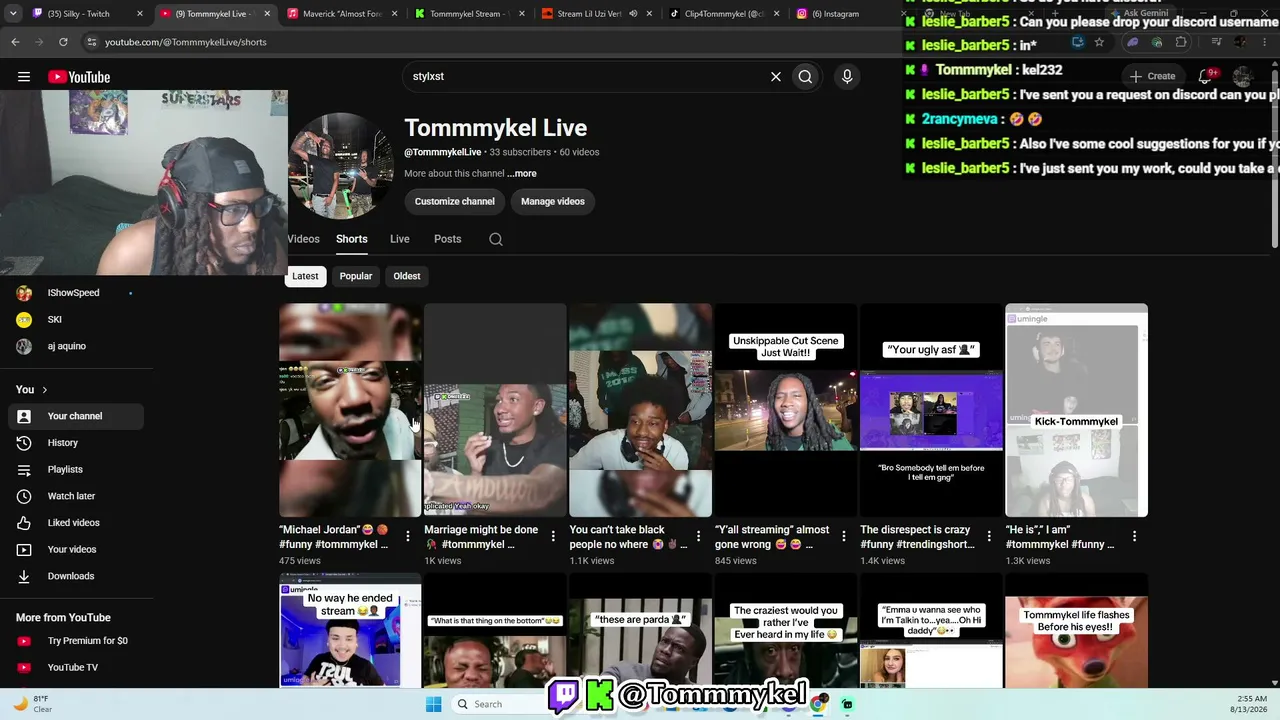Switch to the channel Videos tab
This screenshot has height=720, width=1280.
303,239
